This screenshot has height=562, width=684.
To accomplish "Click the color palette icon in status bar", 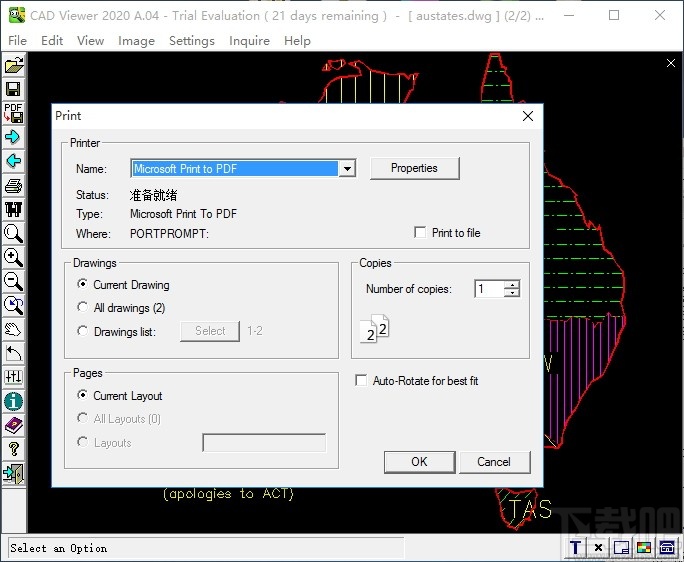I will [644, 547].
